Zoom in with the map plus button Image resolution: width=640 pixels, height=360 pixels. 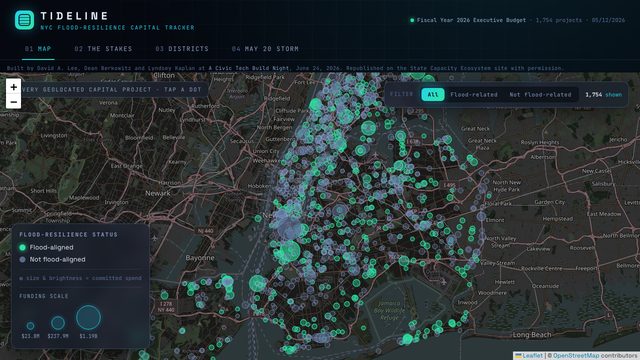[x=13, y=87]
